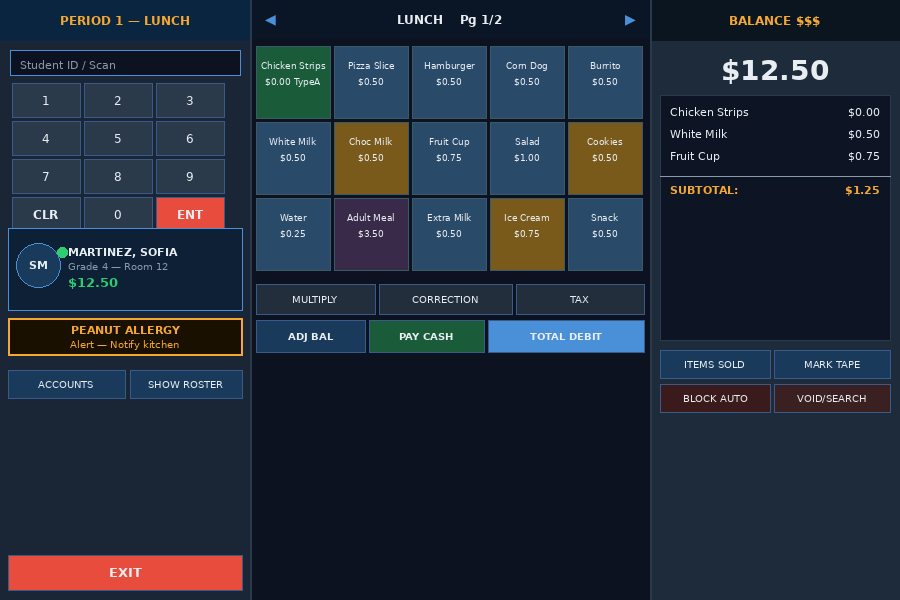This screenshot has width=900, height=600.
Task: Open ADJ BAL balance adjustment
Action: (x=311, y=336)
